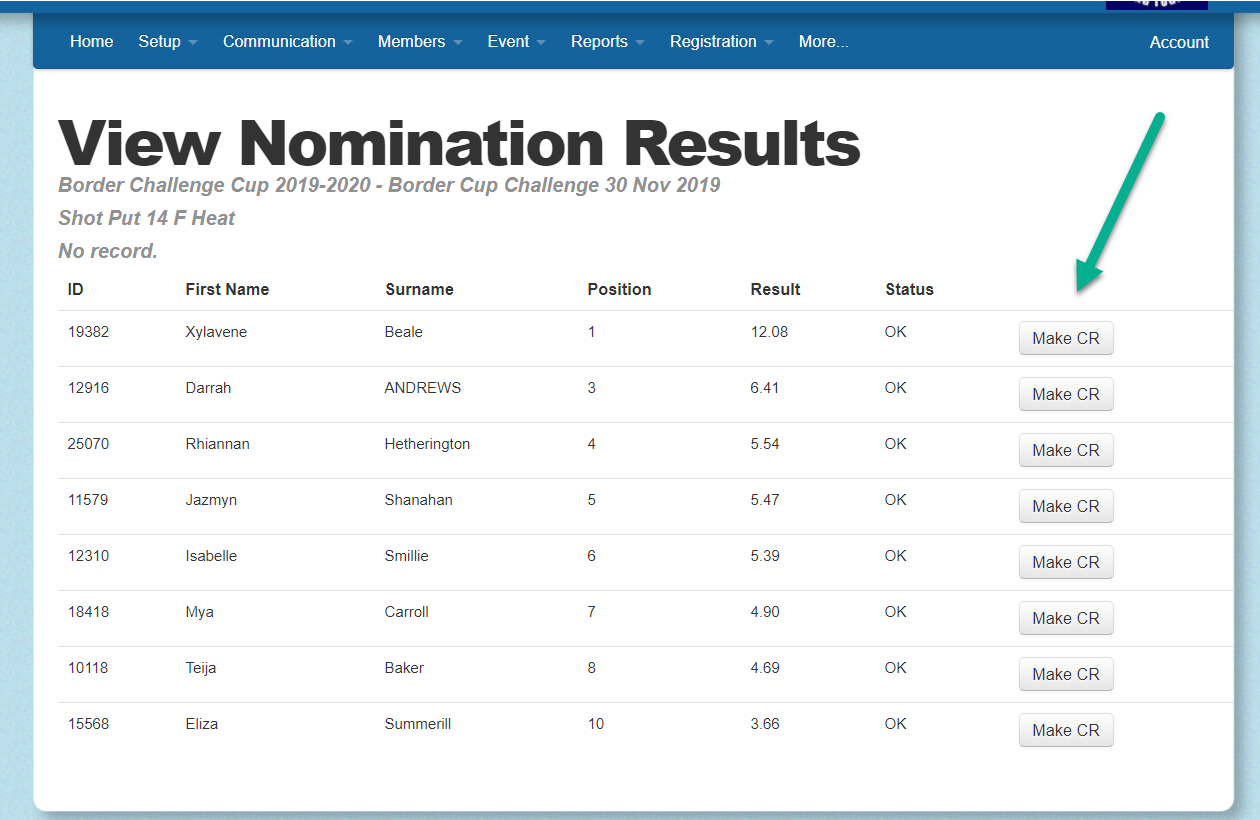This screenshot has width=1260, height=820.
Task: Select surname Shanahan
Action: [x=418, y=500]
